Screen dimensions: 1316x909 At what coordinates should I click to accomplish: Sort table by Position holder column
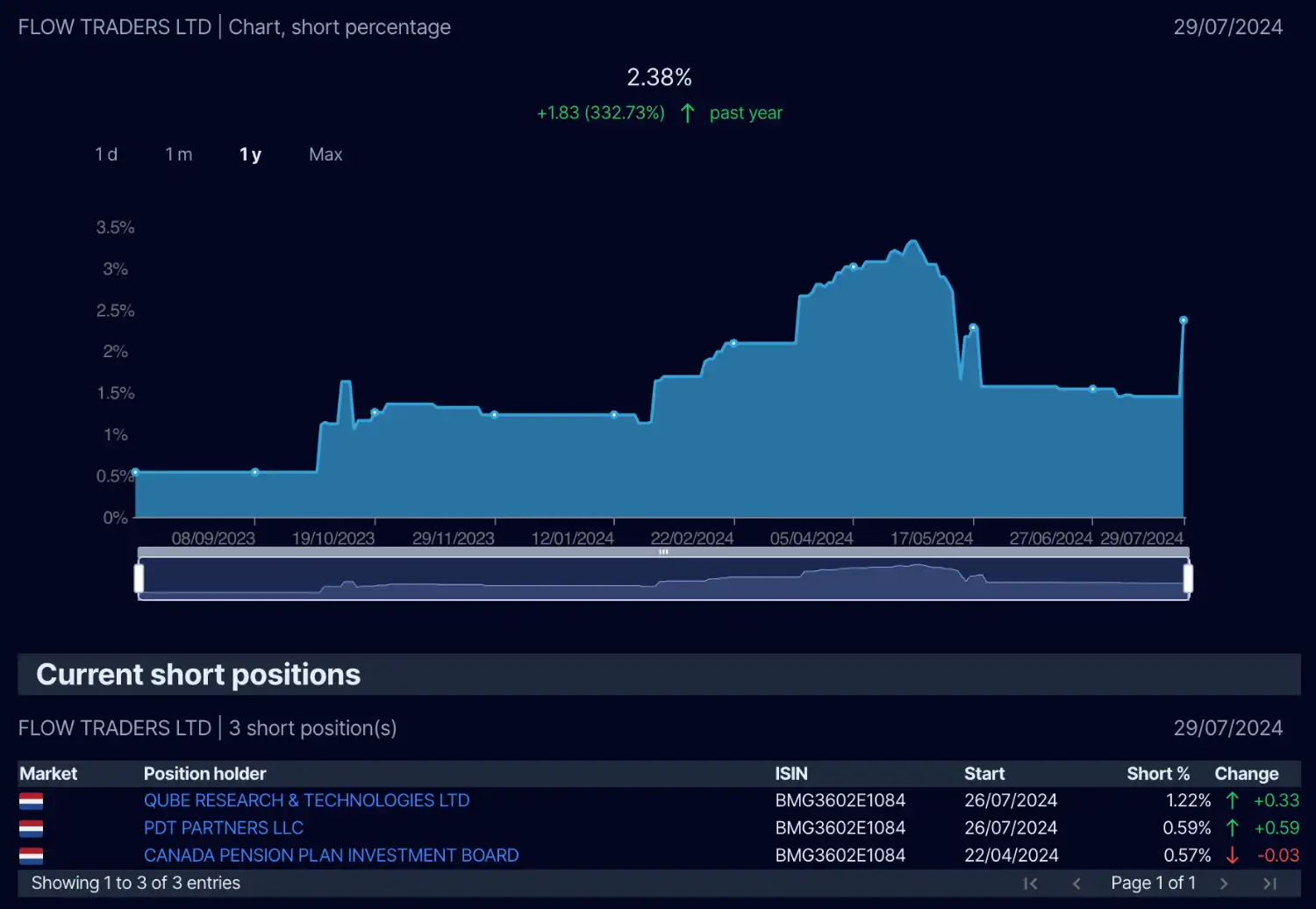(x=205, y=773)
